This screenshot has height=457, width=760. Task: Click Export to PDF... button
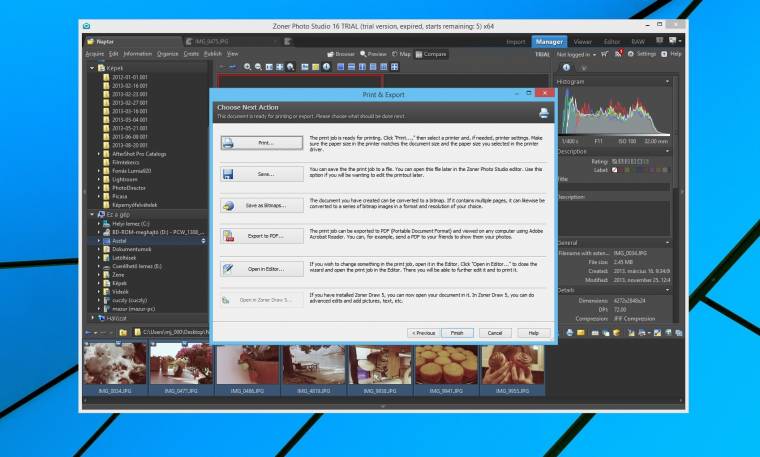(x=262, y=236)
